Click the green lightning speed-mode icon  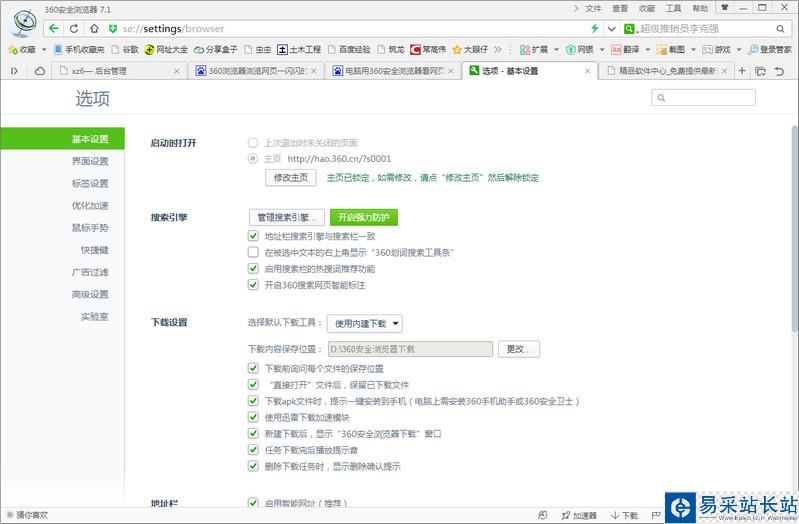point(595,29)
